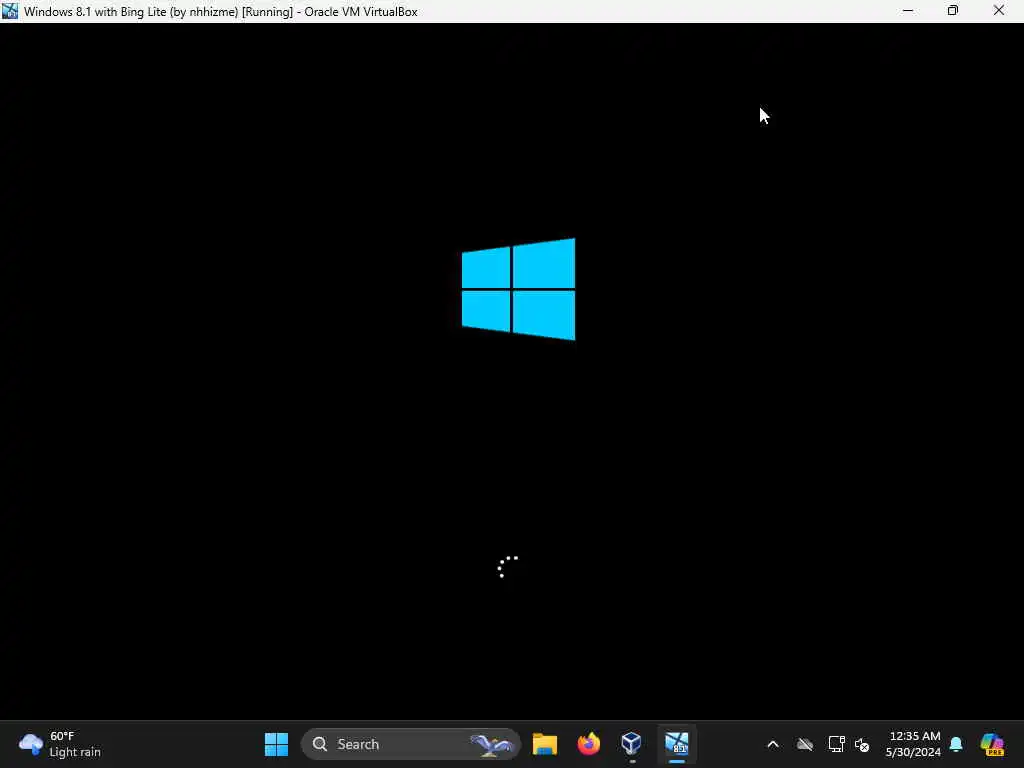This screenshot has width=1024, height=768.
Task: Open the Windows Start menu
Action: (x=276, y=744)
